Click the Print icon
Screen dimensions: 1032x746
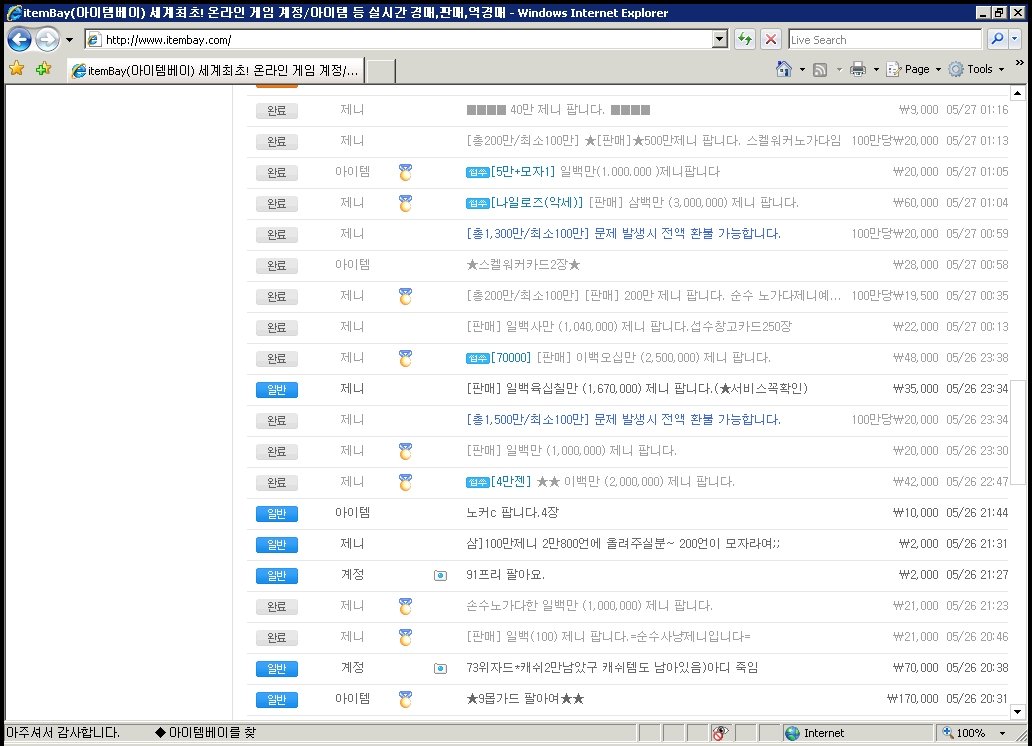pyautogui.click(x=858, y=68)
